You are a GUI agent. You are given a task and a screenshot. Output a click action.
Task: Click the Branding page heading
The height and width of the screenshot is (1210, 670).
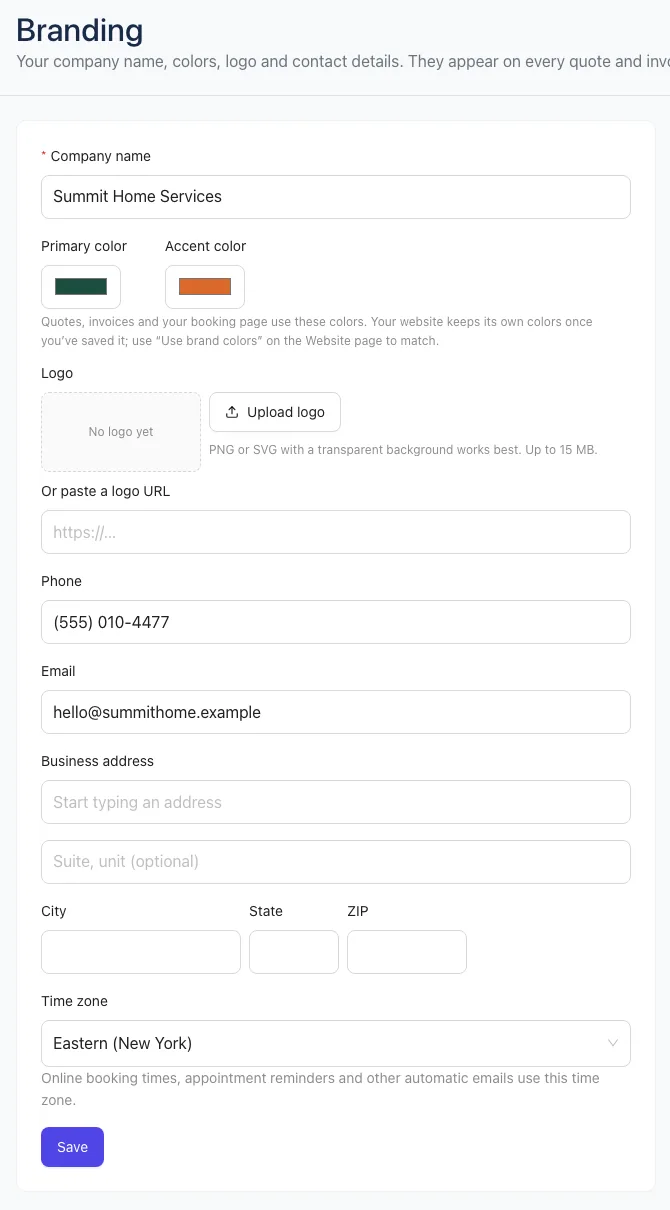coord(80,30)
